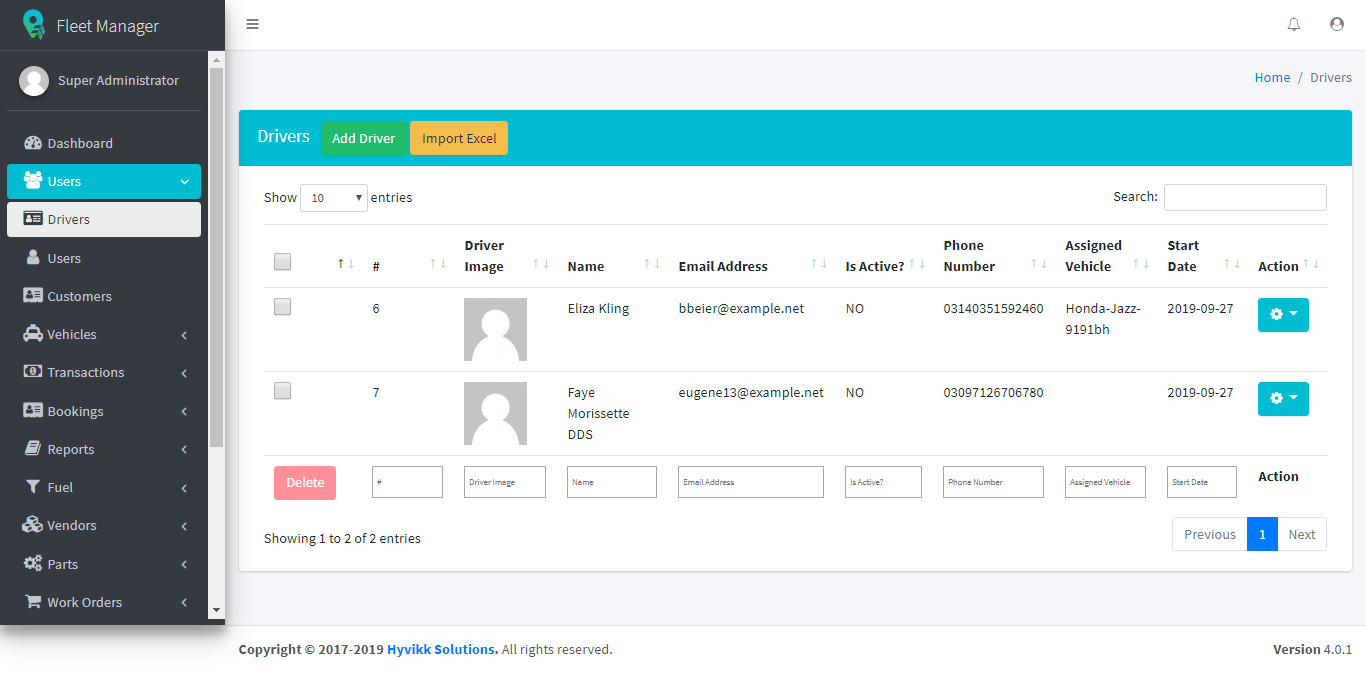
Task: Sort by Name column arrows
Action: tap(652, 263)
